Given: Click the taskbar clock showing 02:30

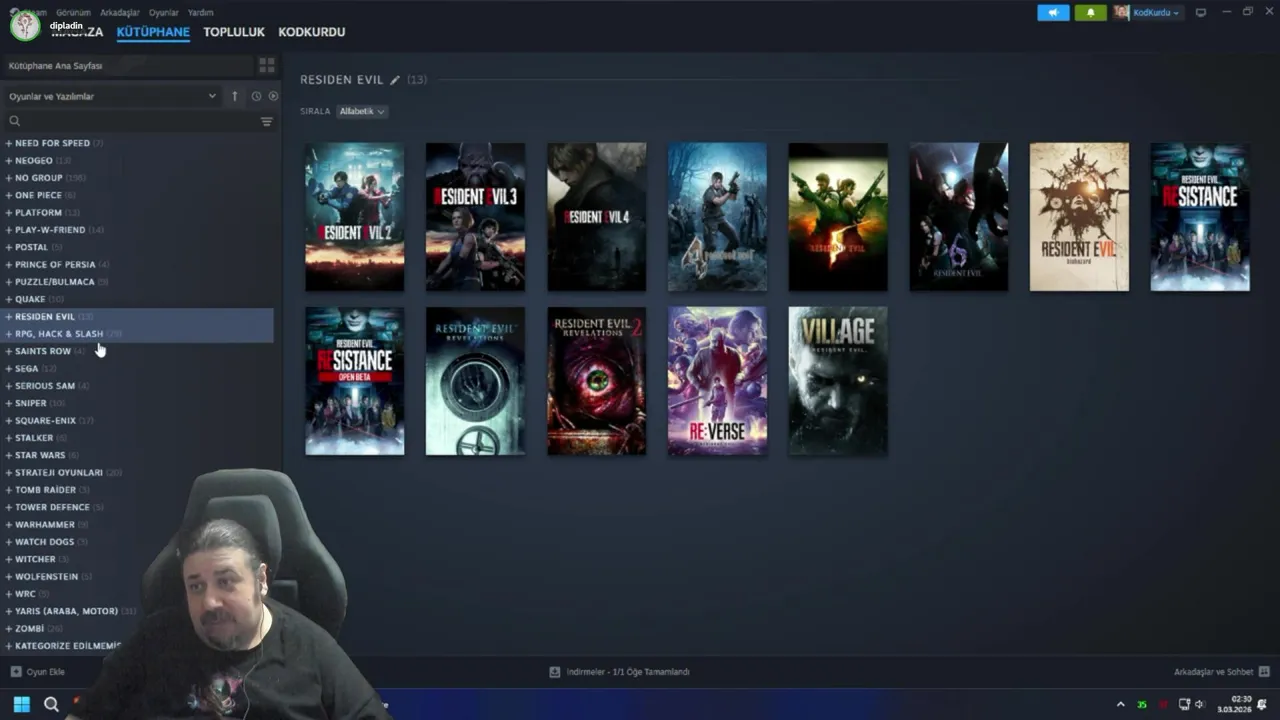Looking at the screenshot, I should [1233, 704].
